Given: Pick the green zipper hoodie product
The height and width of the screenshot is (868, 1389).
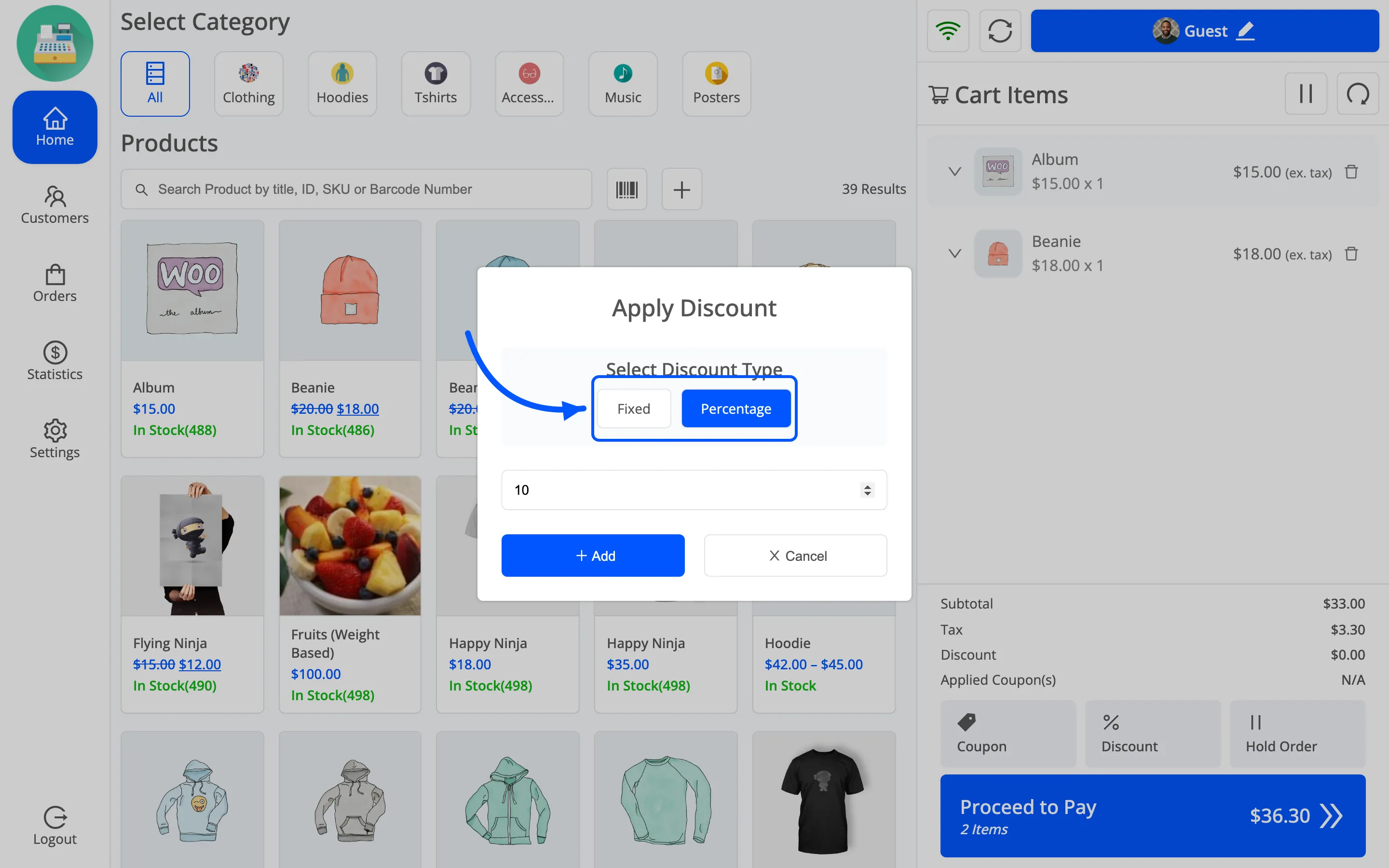Looking at the screenshot, I should point(508,800).
